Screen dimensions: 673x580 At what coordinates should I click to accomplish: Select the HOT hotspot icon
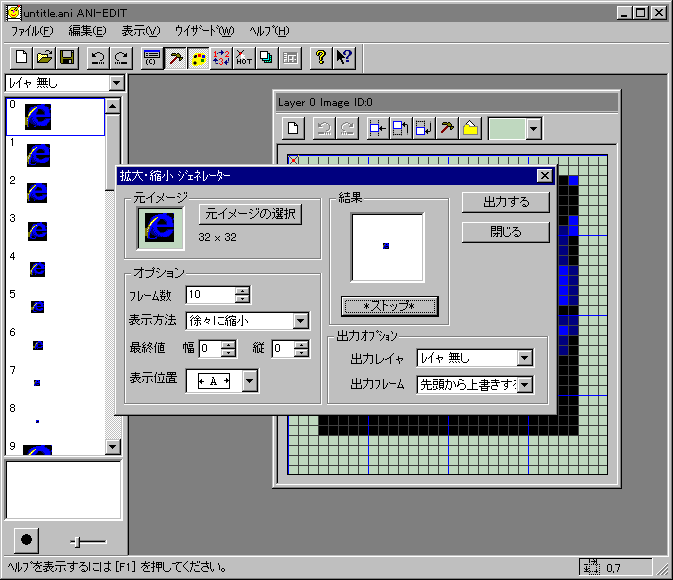[244, 58]
